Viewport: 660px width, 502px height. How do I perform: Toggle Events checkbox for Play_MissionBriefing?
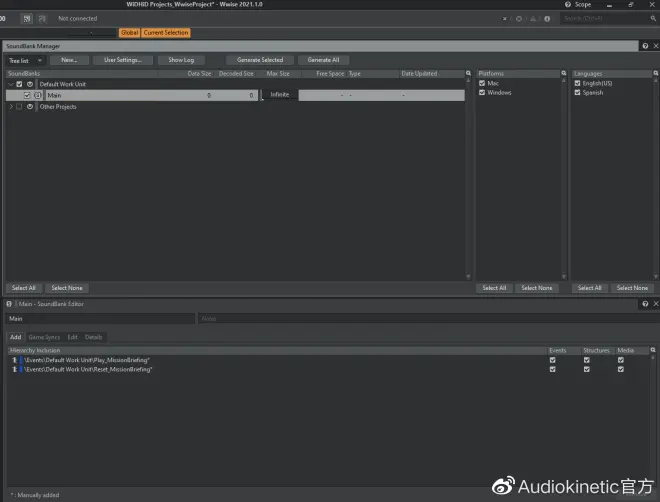tap(553, 360)
